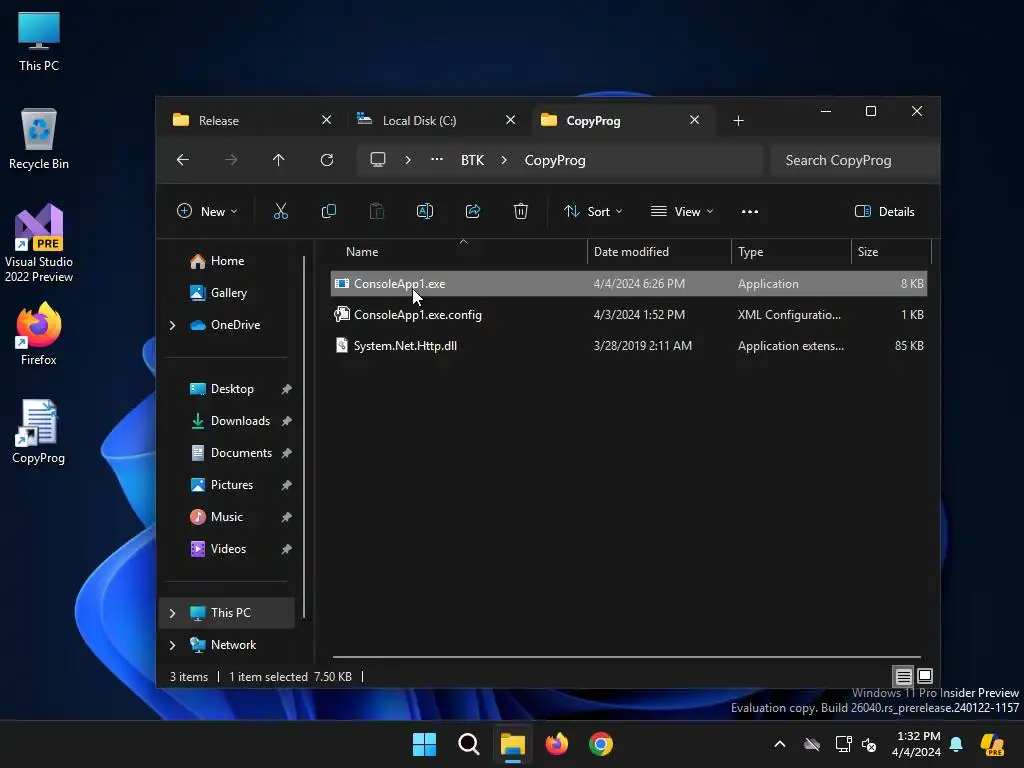Select the This PC desktop icon

click(39, 41)
